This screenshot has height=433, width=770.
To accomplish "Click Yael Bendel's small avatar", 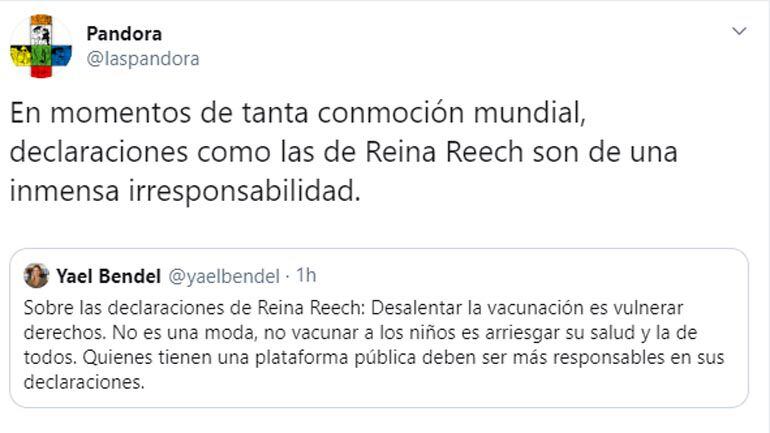I will (x=36, y=276).
